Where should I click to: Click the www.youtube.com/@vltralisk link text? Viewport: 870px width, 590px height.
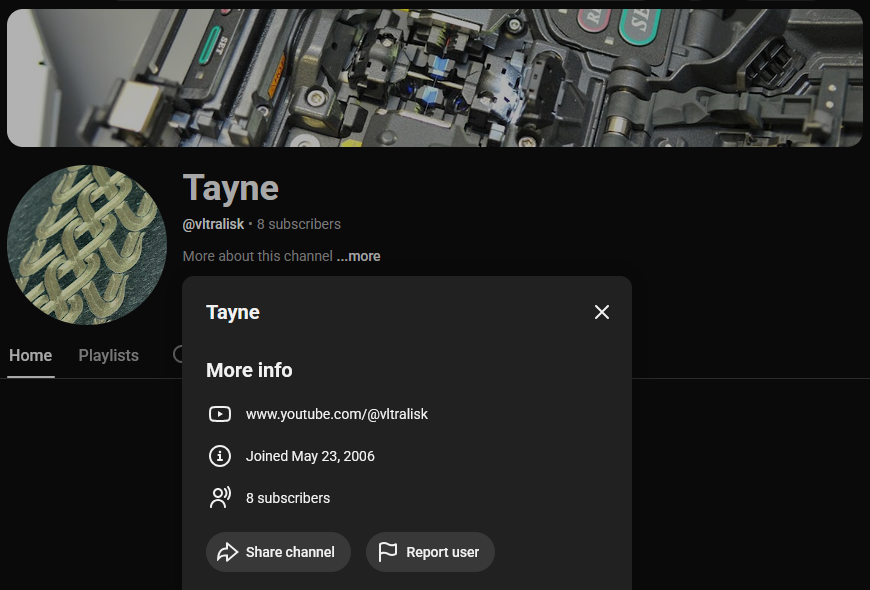pos(337,414)
